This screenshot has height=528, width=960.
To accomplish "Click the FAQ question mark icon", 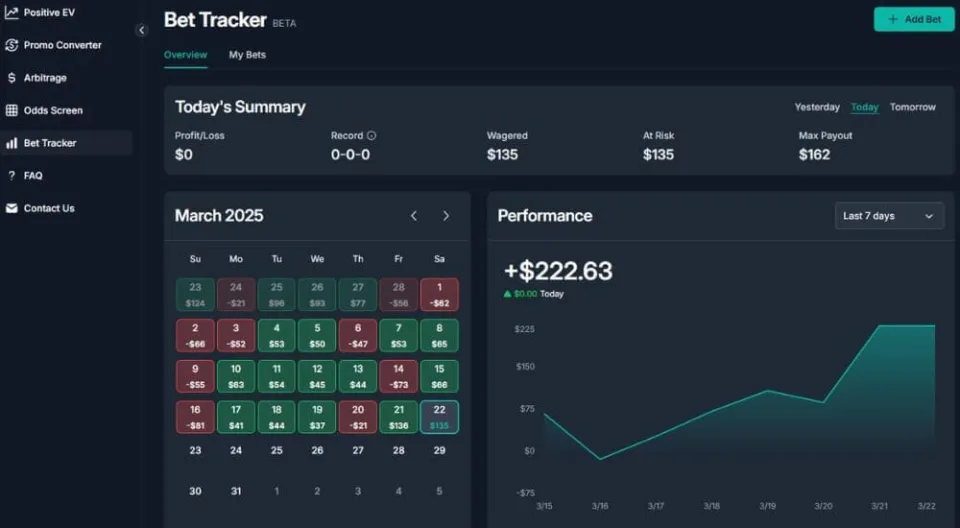I will tap(12, 175).
